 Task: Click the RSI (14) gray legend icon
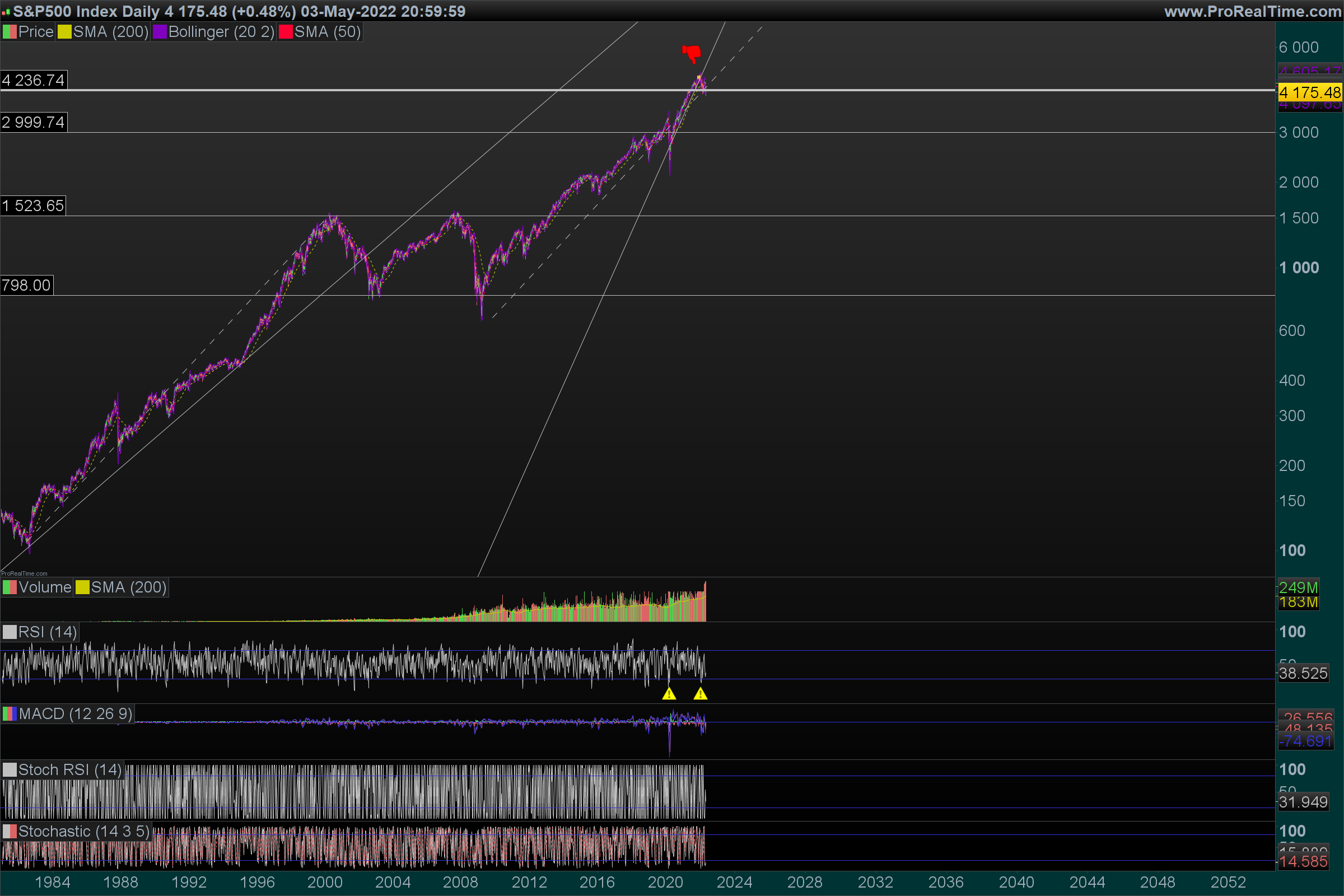point(9,632)
